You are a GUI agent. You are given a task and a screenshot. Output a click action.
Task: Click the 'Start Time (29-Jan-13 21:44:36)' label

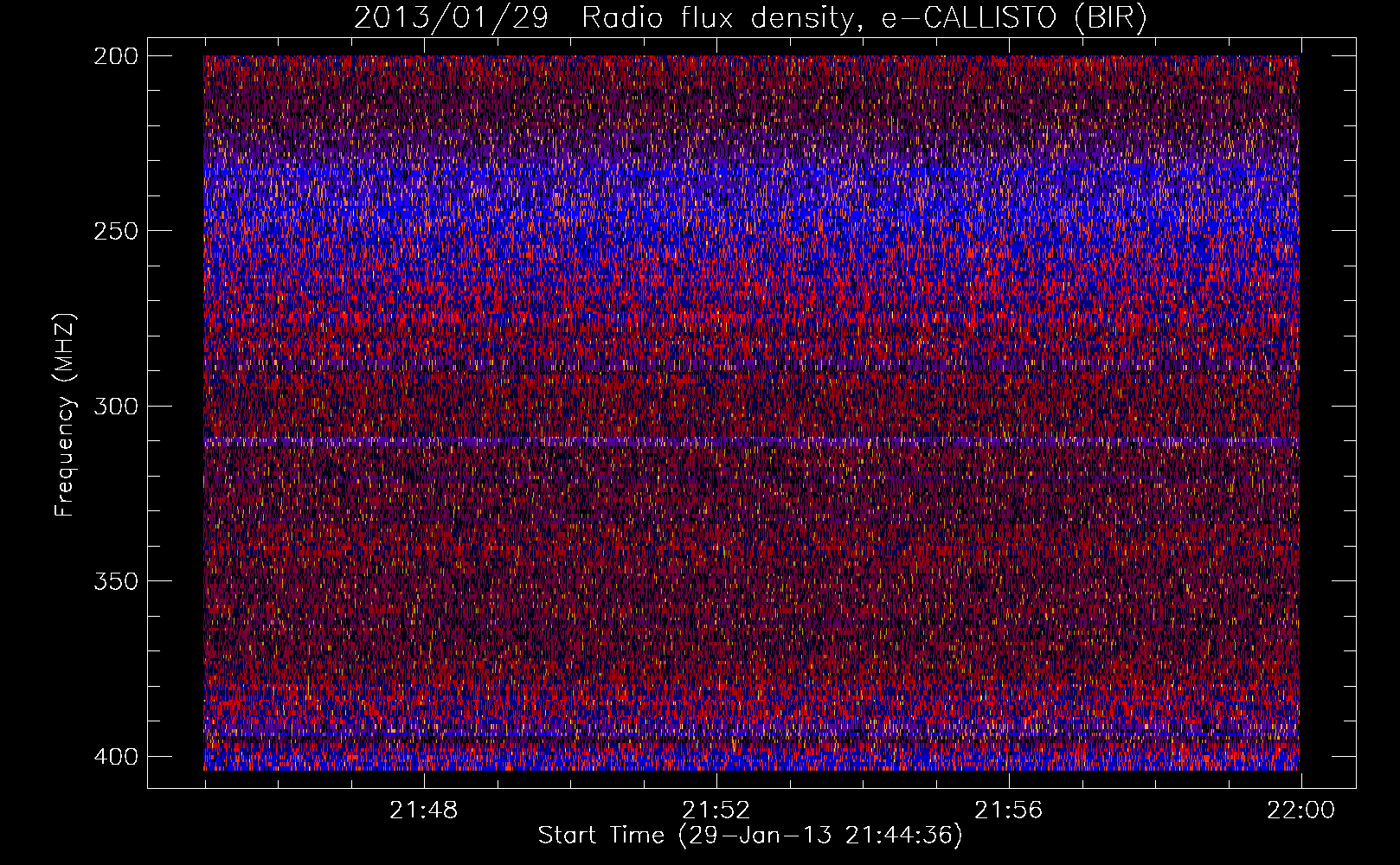[x=750, y=836]
